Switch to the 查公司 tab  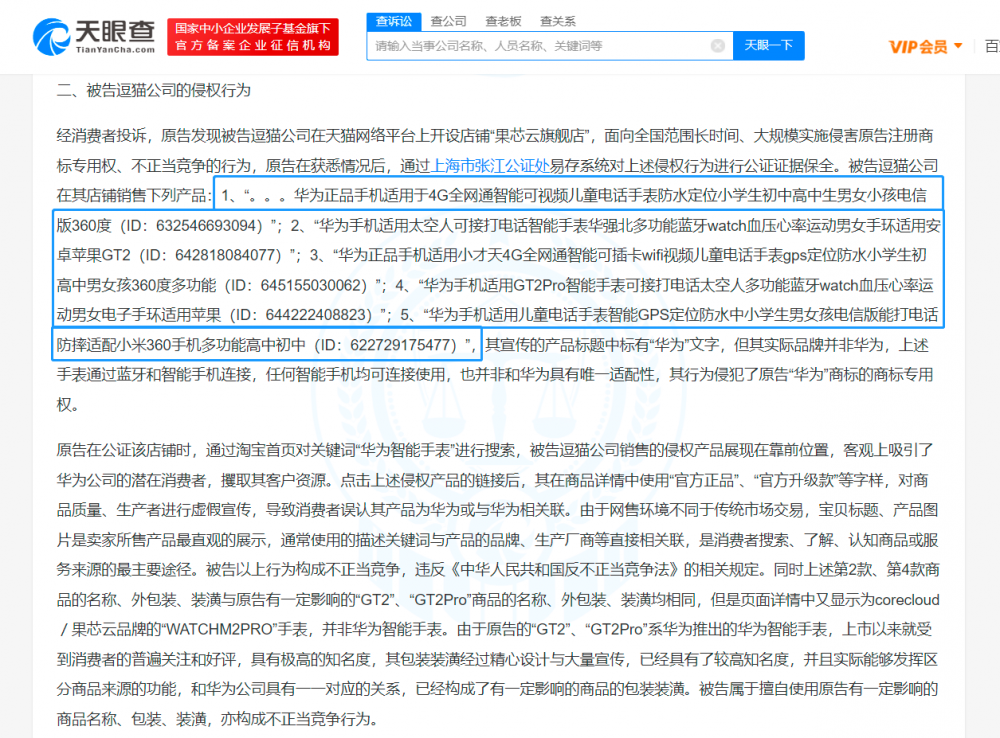(447, 20)
